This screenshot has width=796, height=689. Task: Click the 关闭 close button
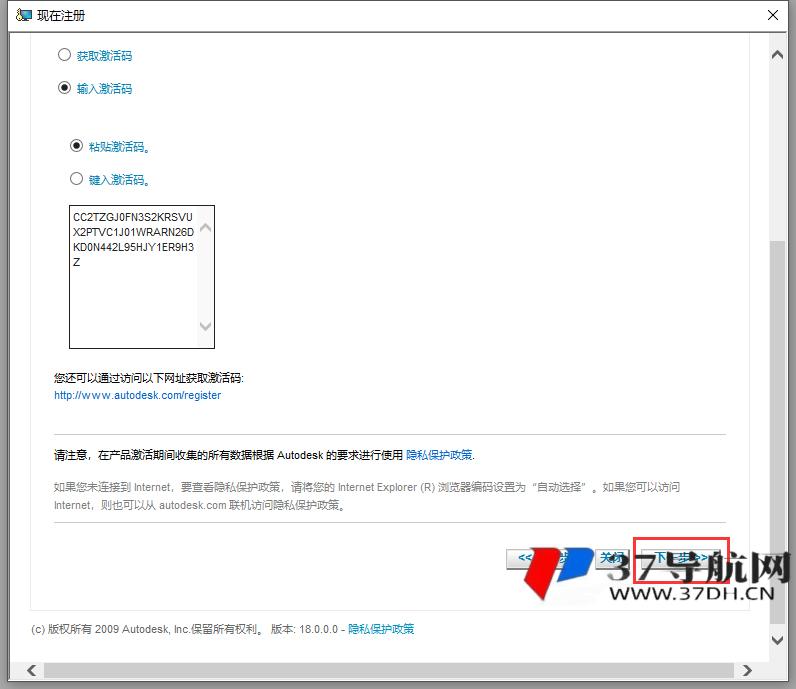pyautogui.click(x=612, y=559)
